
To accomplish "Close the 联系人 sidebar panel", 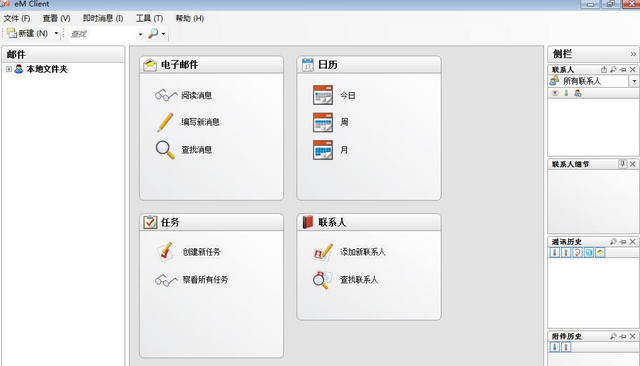I will coord(633,70).
